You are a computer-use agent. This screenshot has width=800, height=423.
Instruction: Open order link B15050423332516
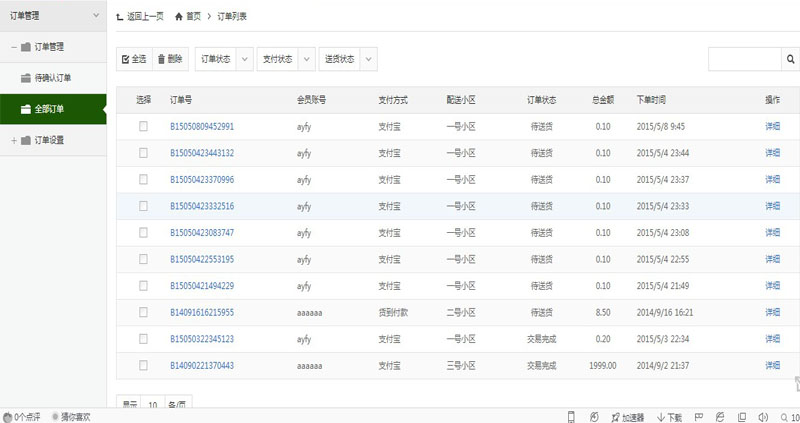coord(202,206)
